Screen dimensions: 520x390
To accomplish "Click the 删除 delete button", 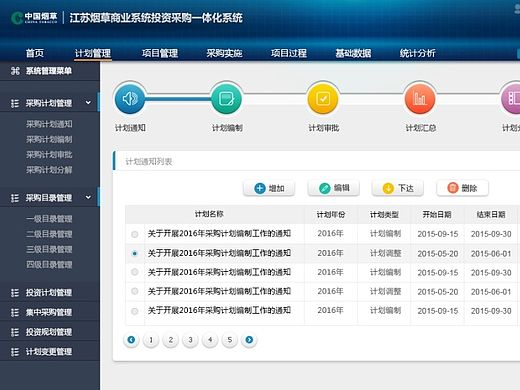I will pos(462,188).
